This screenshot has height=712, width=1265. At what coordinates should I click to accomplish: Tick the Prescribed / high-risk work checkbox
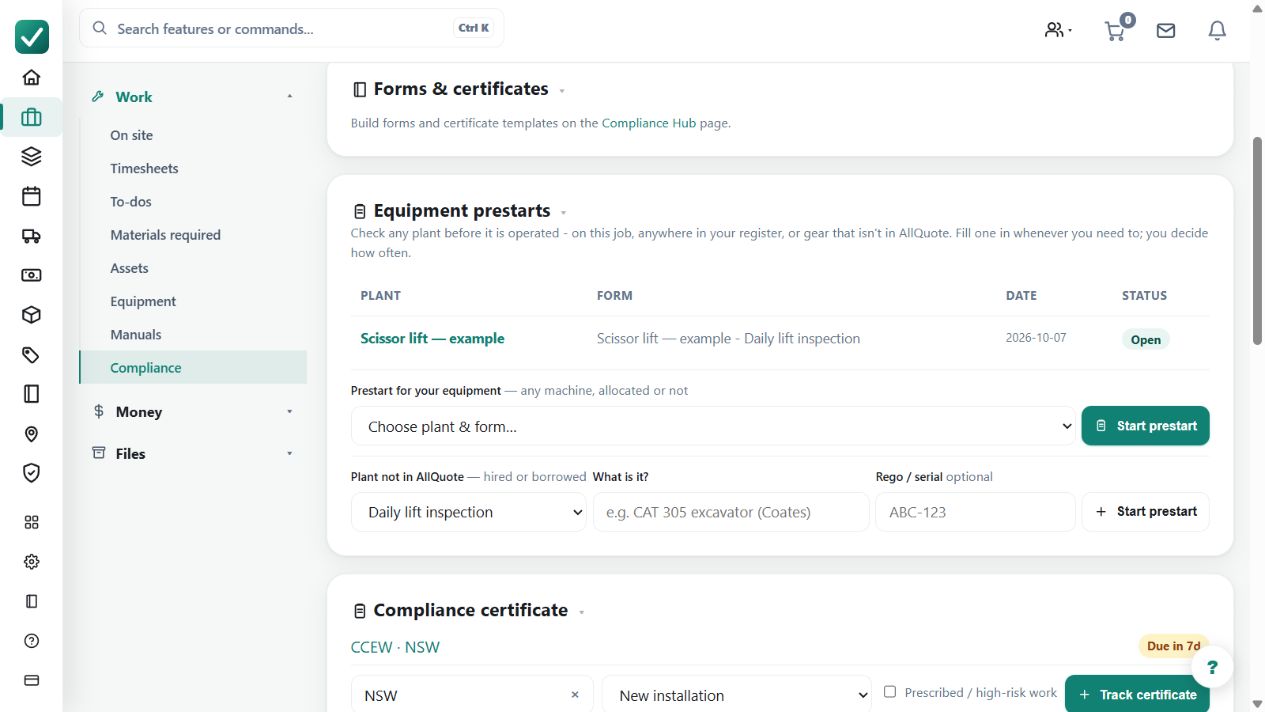tap(890, 692)
